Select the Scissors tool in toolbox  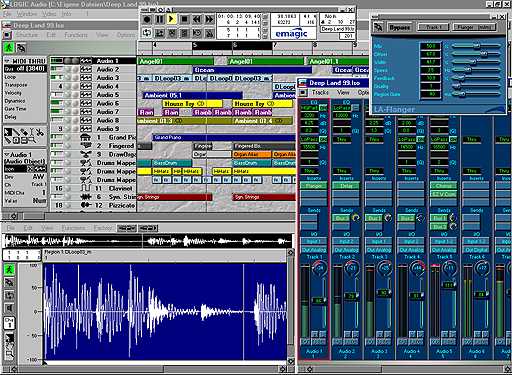(x=40, y=132)
